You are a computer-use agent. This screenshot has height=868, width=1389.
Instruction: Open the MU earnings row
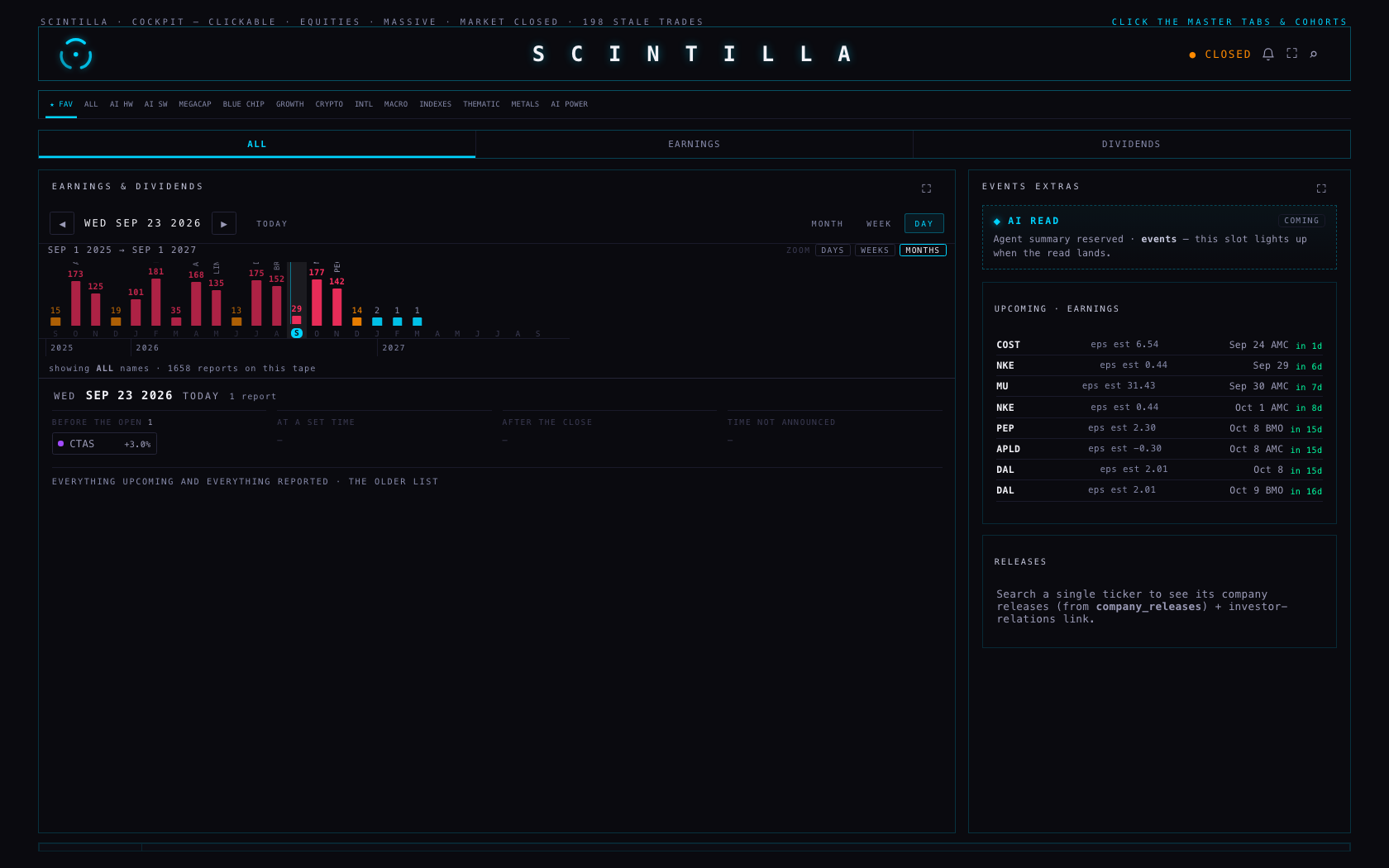(x=1159, y=386)
